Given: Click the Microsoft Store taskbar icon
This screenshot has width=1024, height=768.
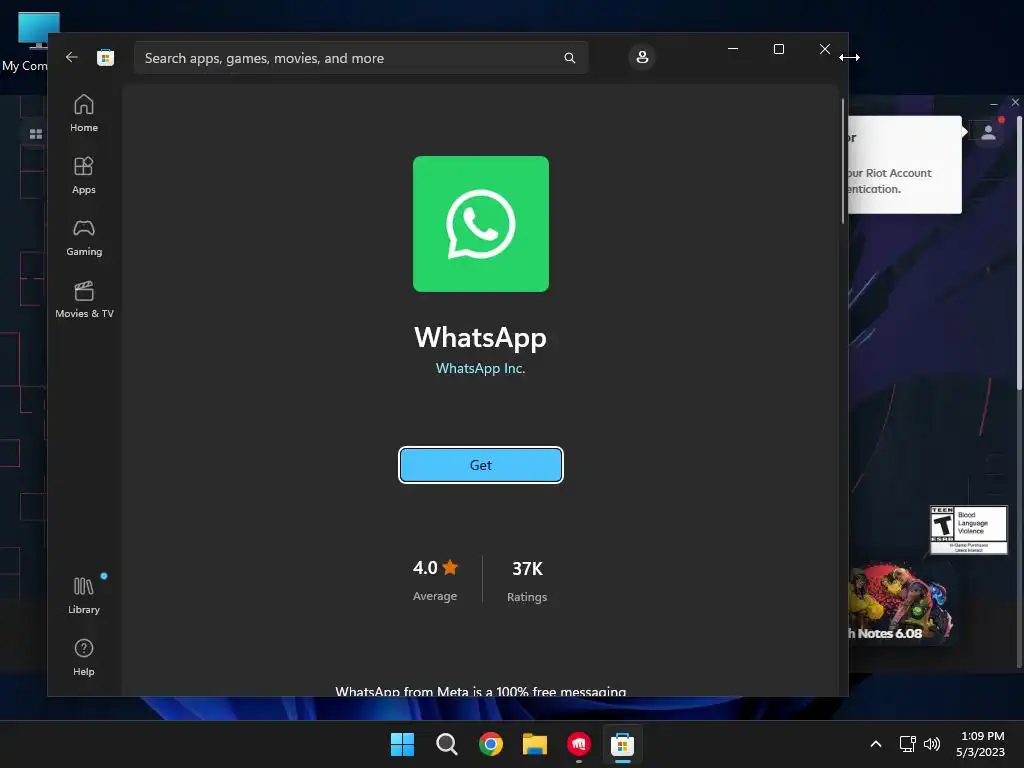Looking at the screenshot, I should 622,744.
